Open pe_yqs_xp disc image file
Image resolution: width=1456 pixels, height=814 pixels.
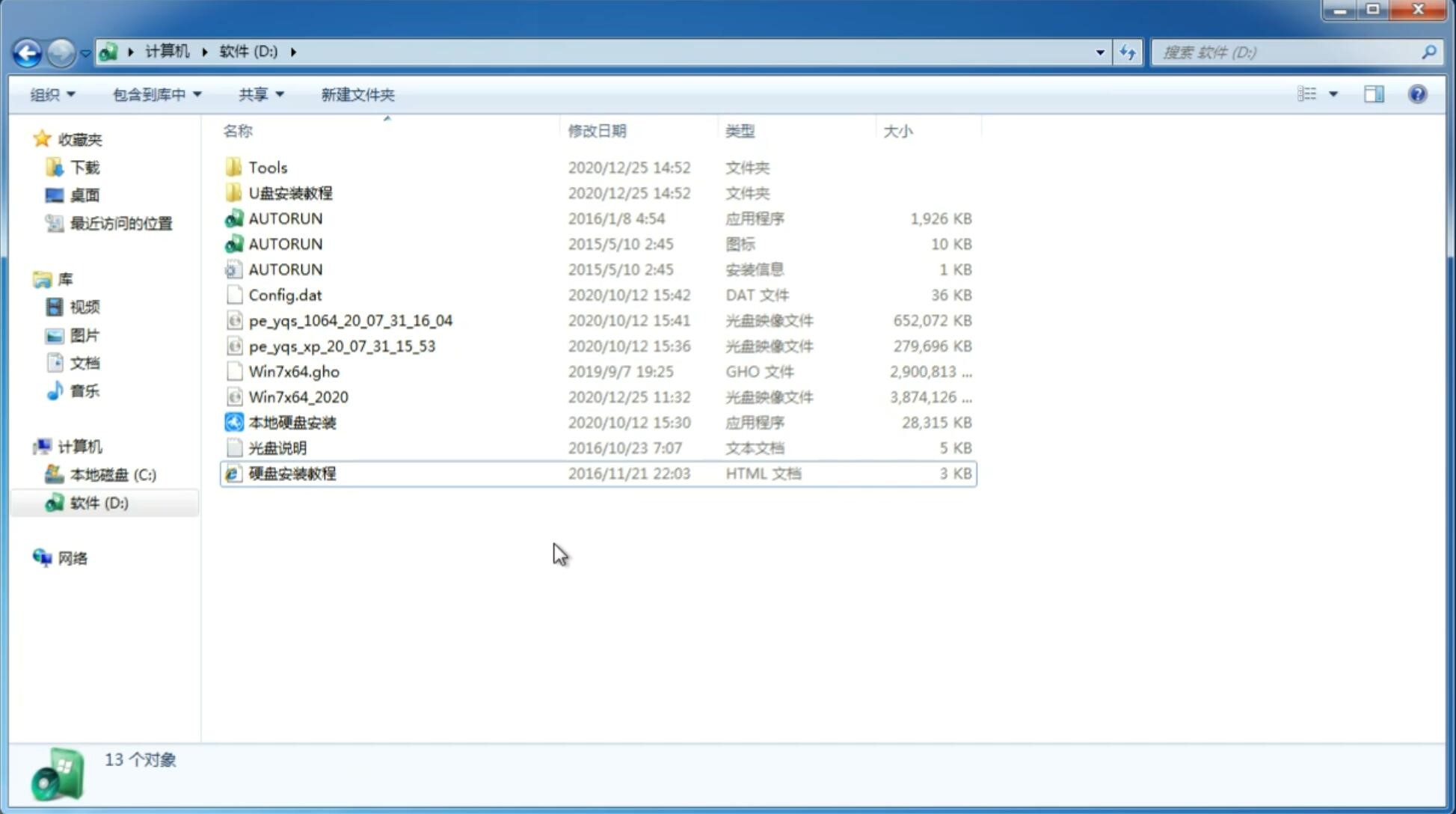pyautogui.click(x=342, y=345)
